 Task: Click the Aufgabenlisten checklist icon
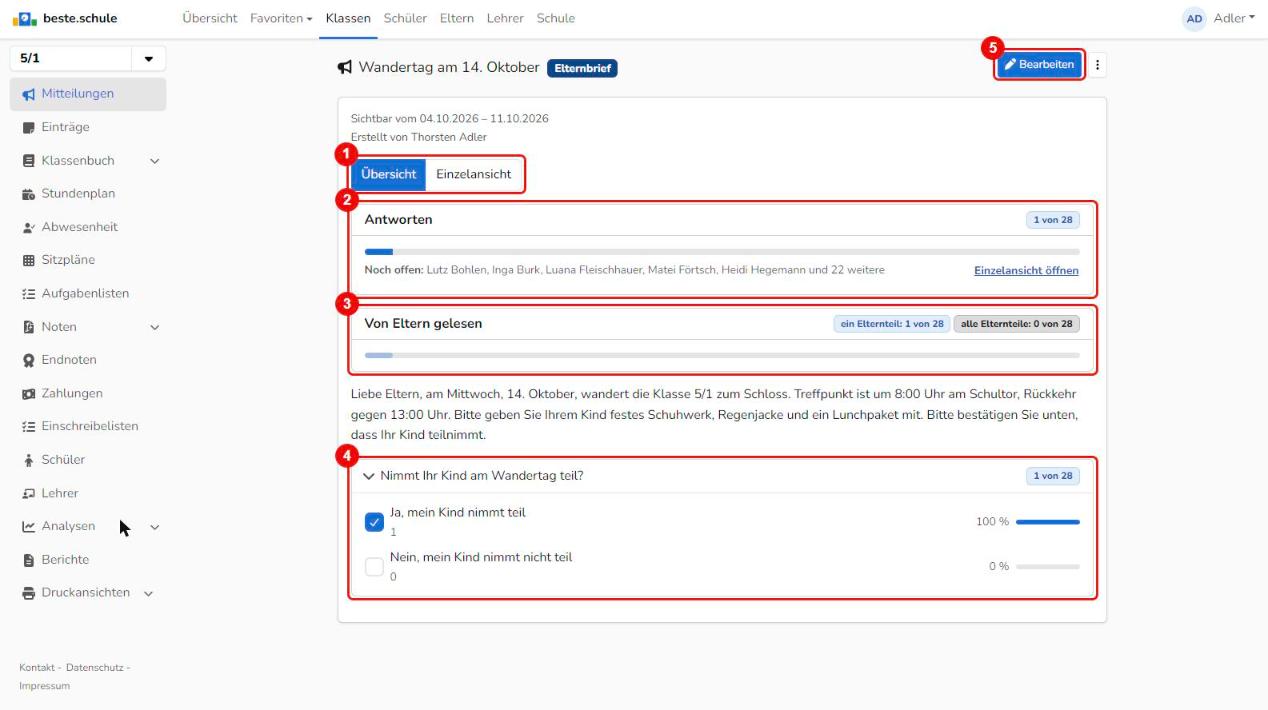pyautogui.click(x=28, y=294)
